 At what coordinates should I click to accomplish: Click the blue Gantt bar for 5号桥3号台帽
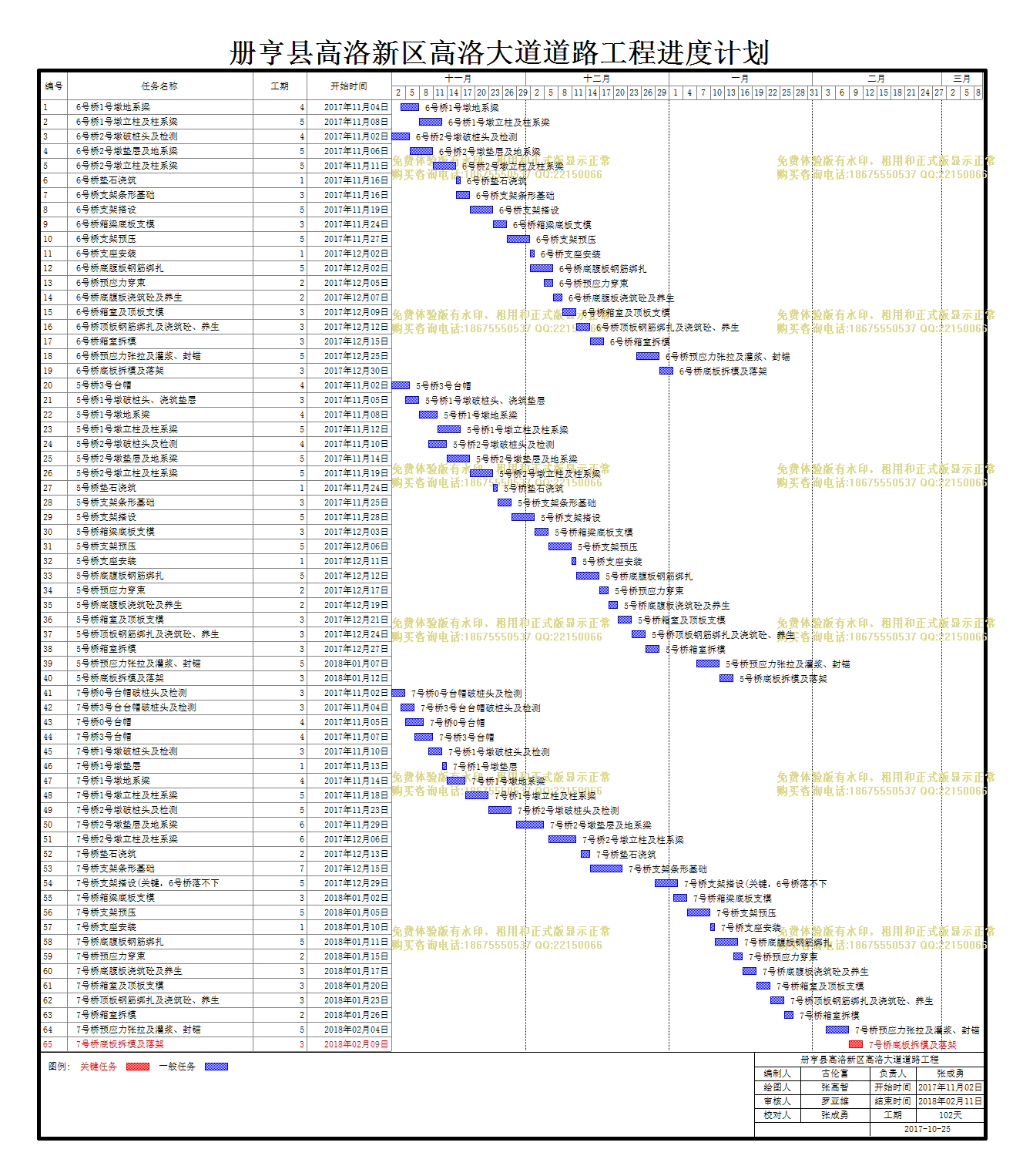(x=401, y=385)
